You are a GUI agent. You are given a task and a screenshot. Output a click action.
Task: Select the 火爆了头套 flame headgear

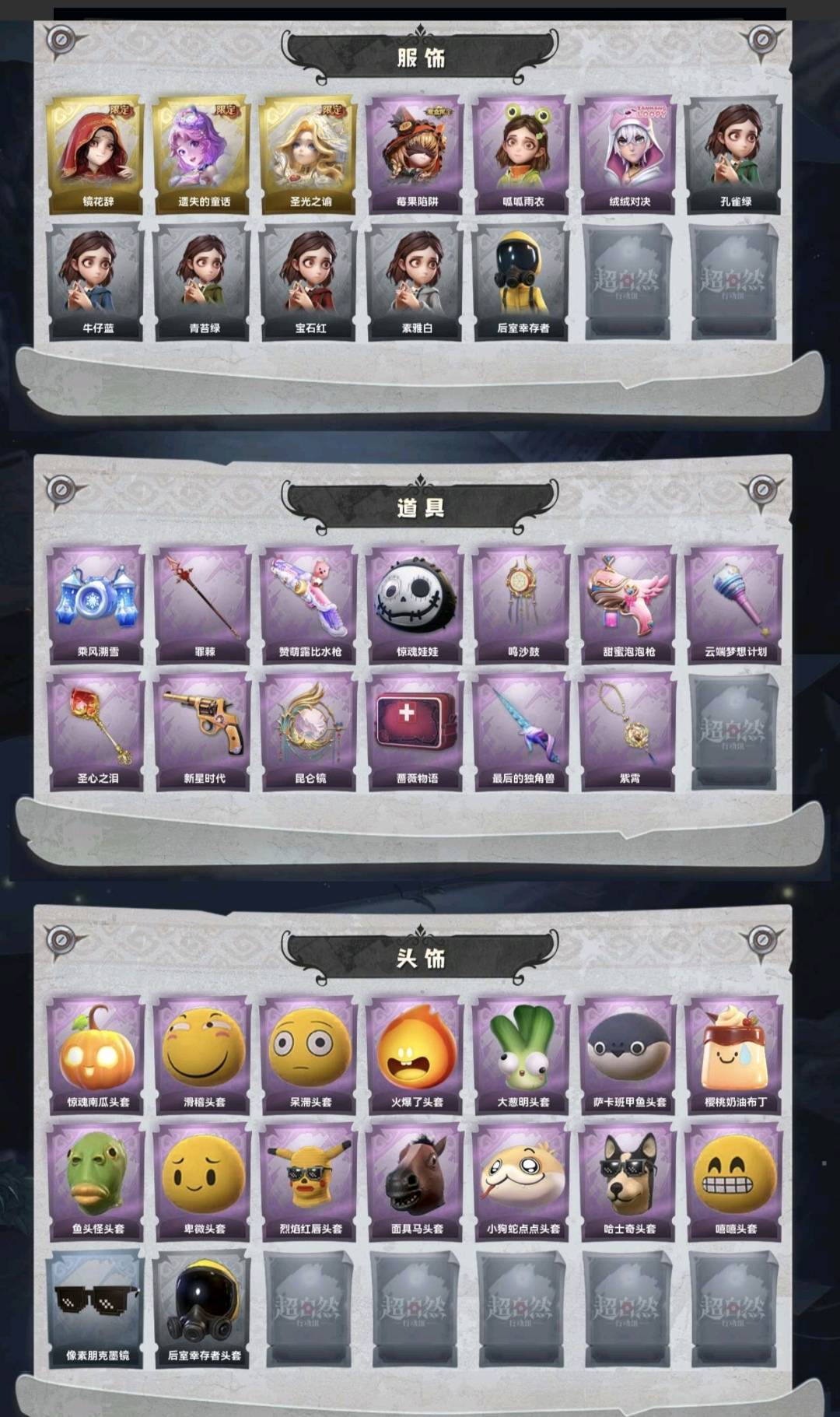tap(415, 1056)
